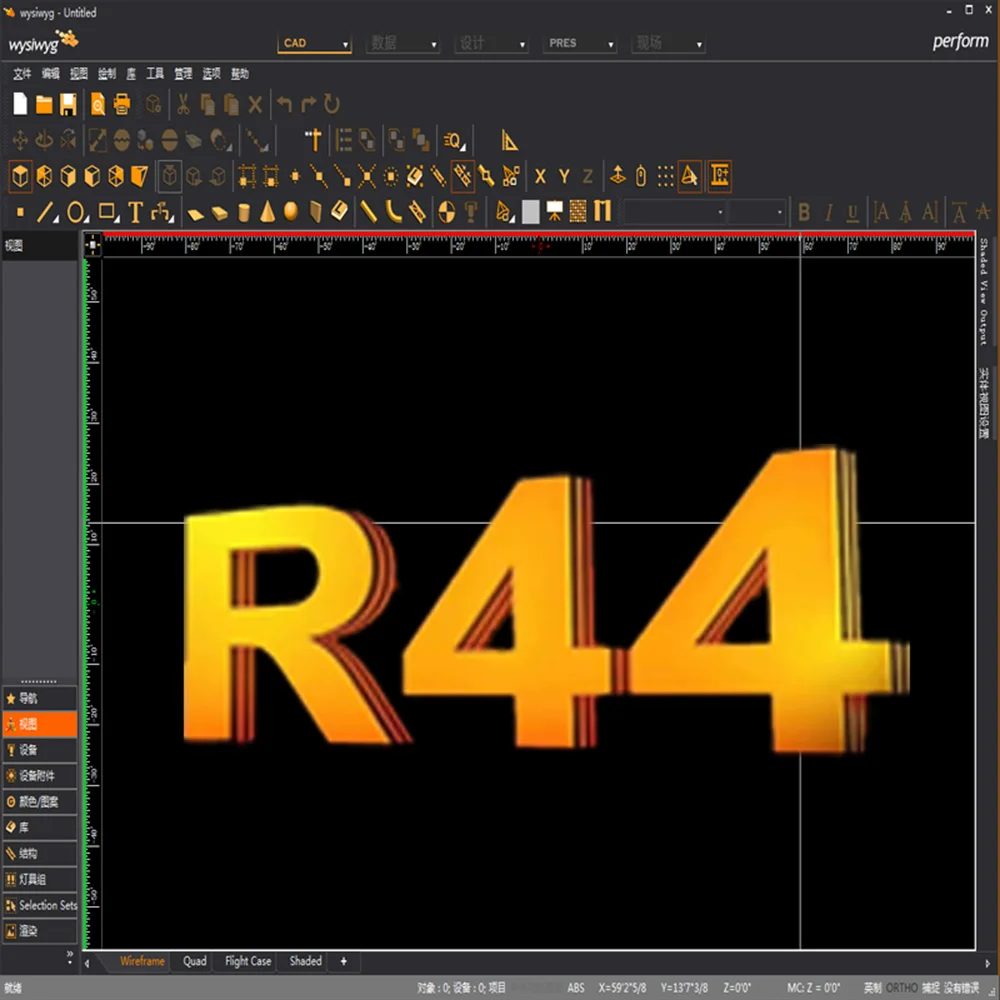1000x1000 pixels.
Task: Insert a cone primitive
Action: coord(267,212)
